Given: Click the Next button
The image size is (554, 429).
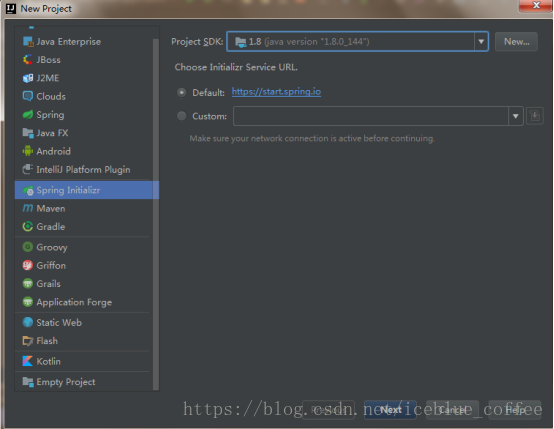Looking at the screenshot, I should point(390,410).
